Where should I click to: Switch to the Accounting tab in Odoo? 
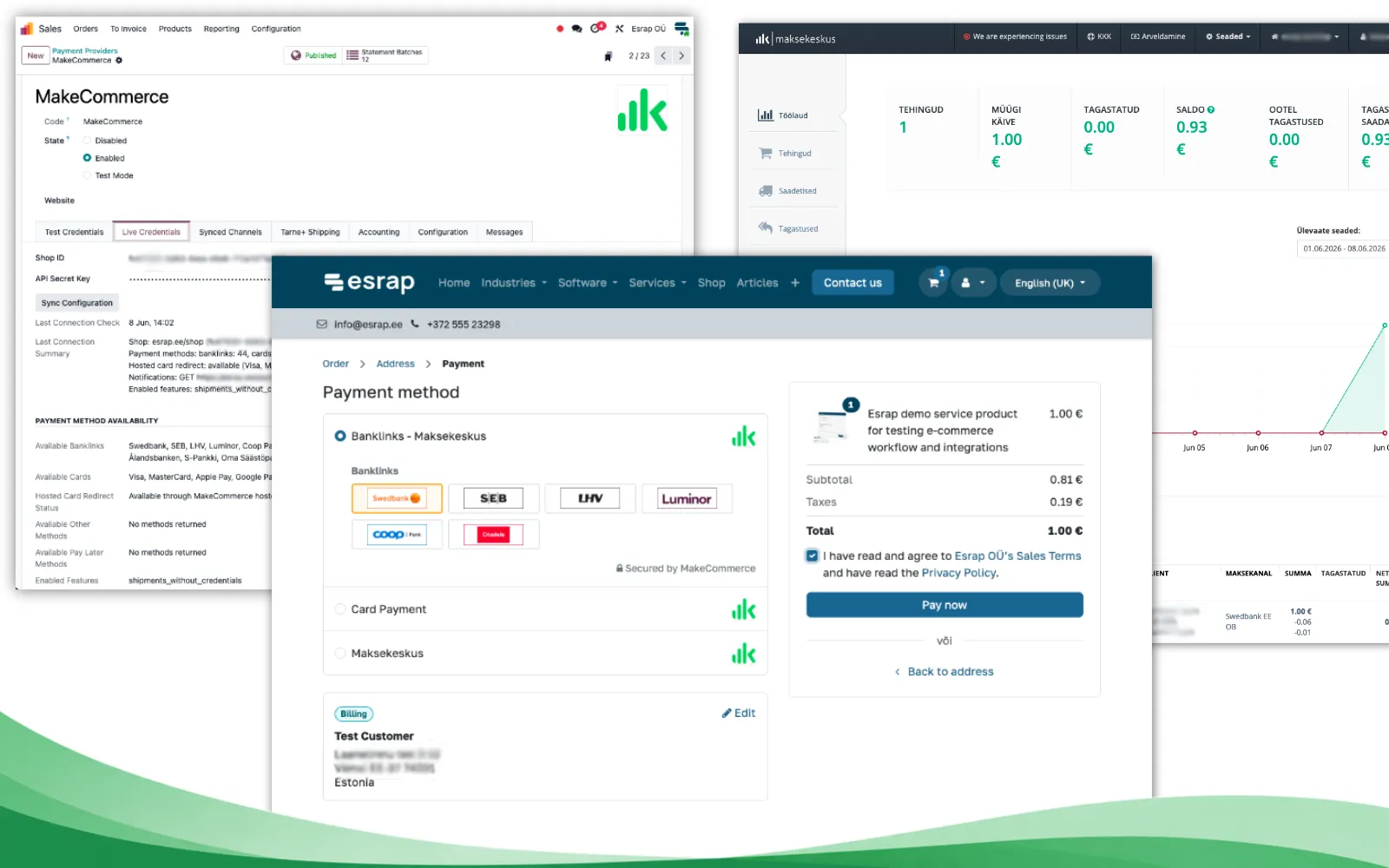coord(379,232)
